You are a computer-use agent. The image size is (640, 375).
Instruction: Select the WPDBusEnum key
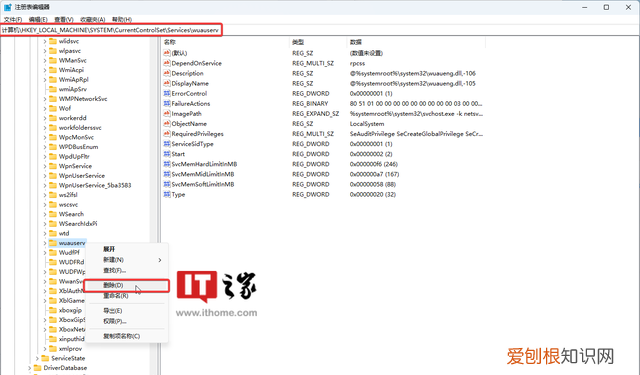coord(78,147)
